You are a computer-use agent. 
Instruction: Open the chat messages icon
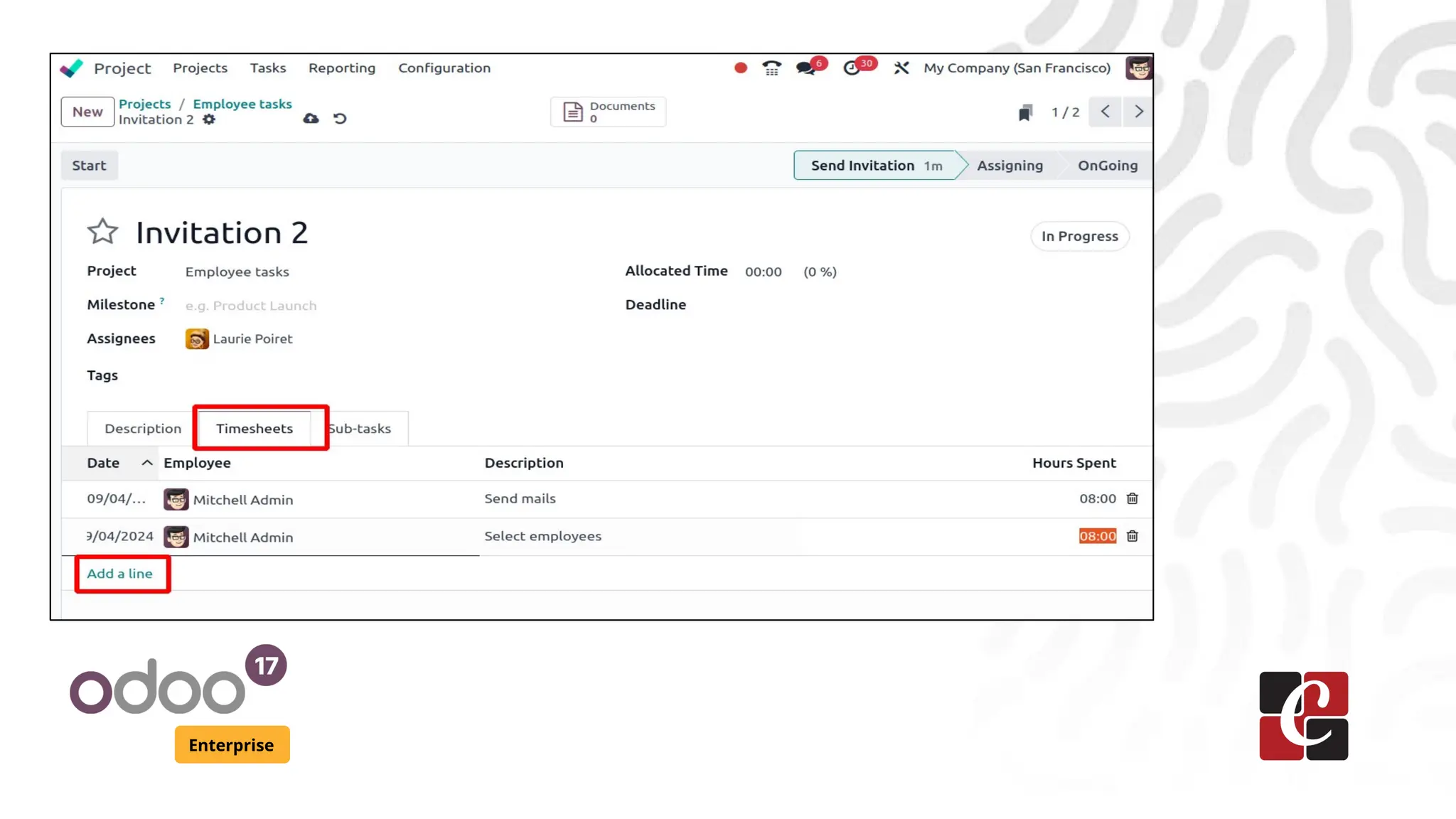(805, 68)
